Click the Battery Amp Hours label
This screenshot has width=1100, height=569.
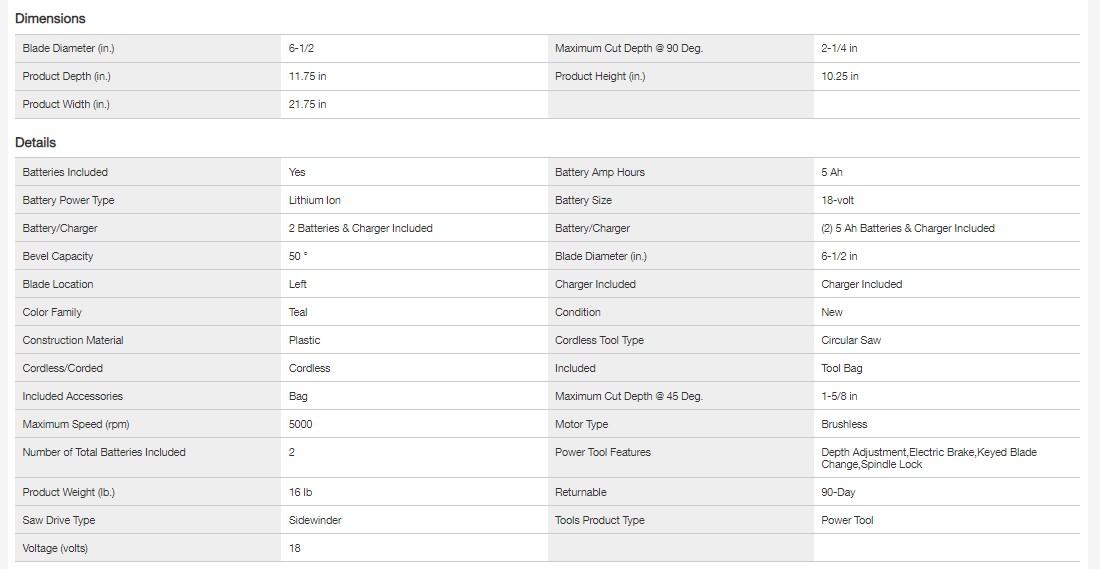pyautogui.click(x=600, y=172)
